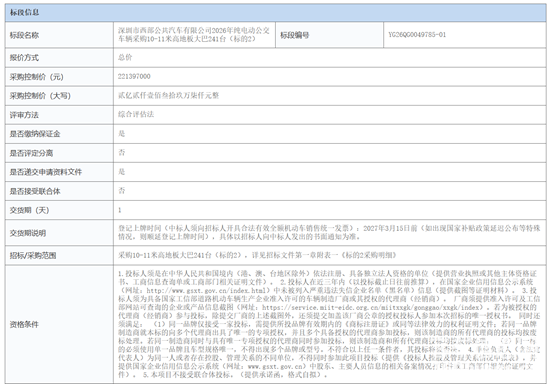Click the 标段信息 section header
Image resolution: width=550 pixels, height=384 pixels.
coord(275,13)
